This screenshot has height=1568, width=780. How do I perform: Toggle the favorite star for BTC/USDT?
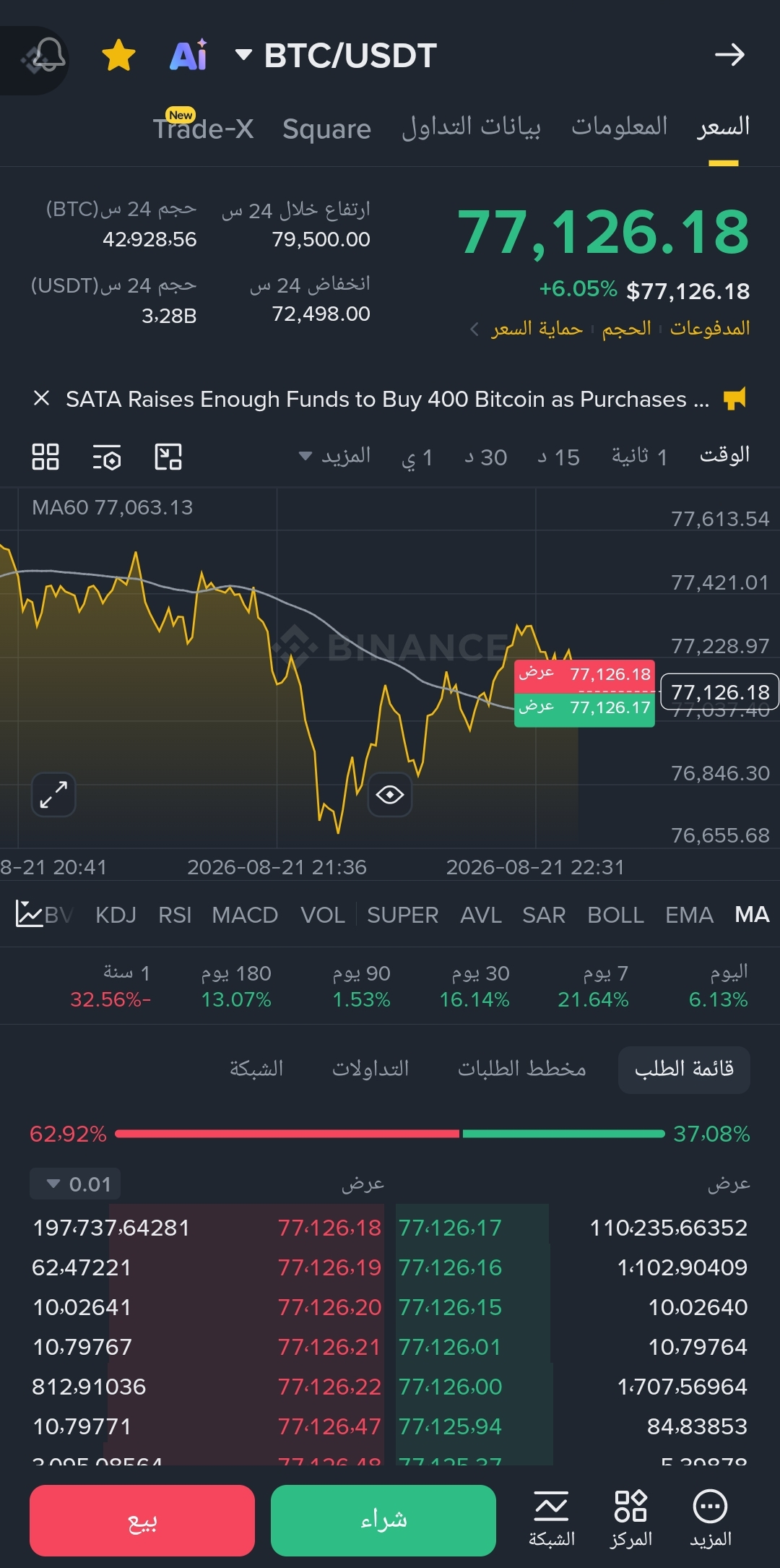pos(118,56)
